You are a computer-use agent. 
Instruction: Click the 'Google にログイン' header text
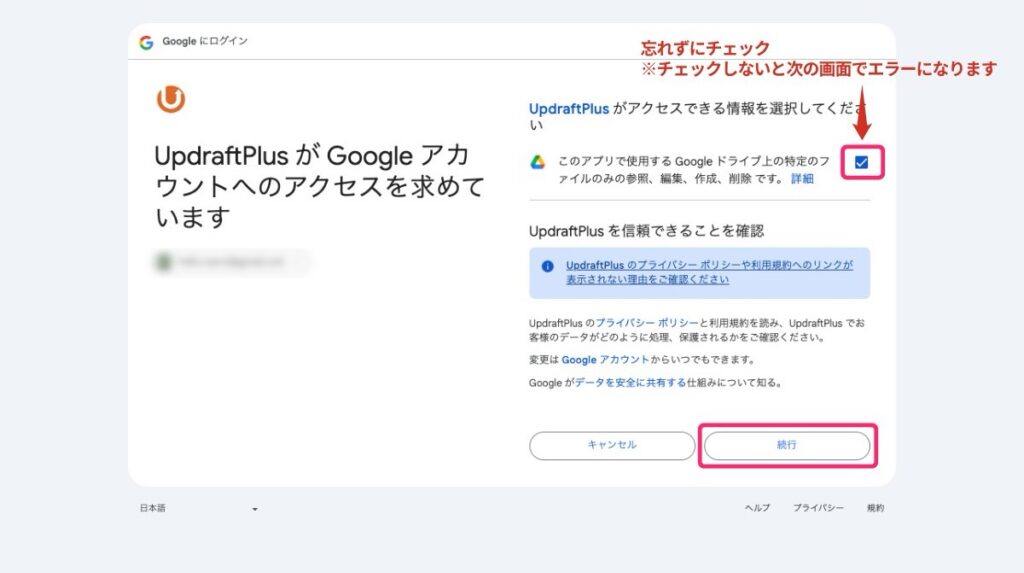(x=205, y=41)
